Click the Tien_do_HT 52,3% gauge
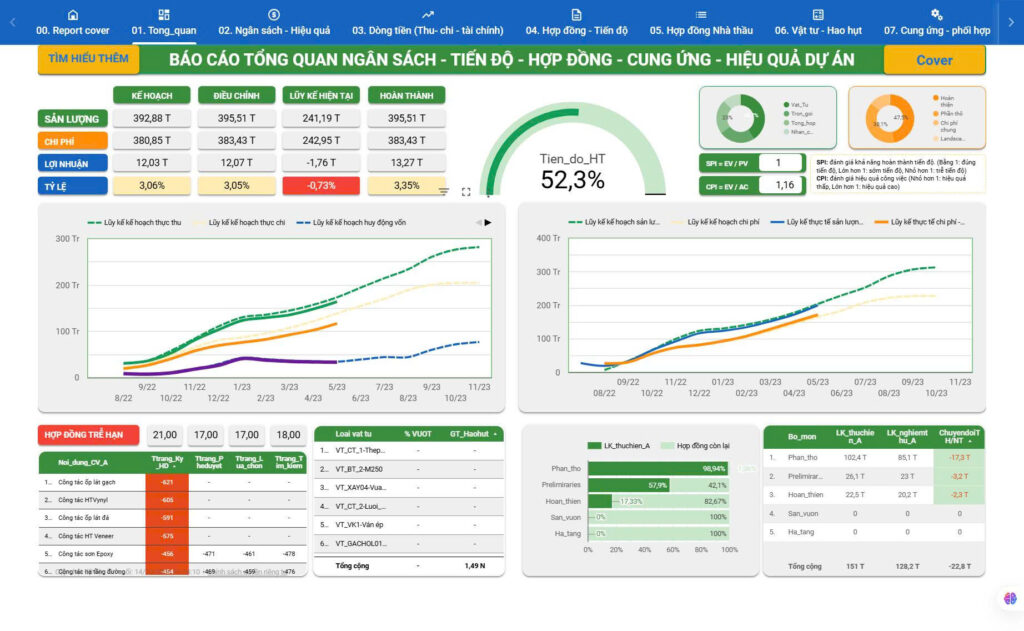The width and height of the screenshot is (1024, 631). coord(573,150)
